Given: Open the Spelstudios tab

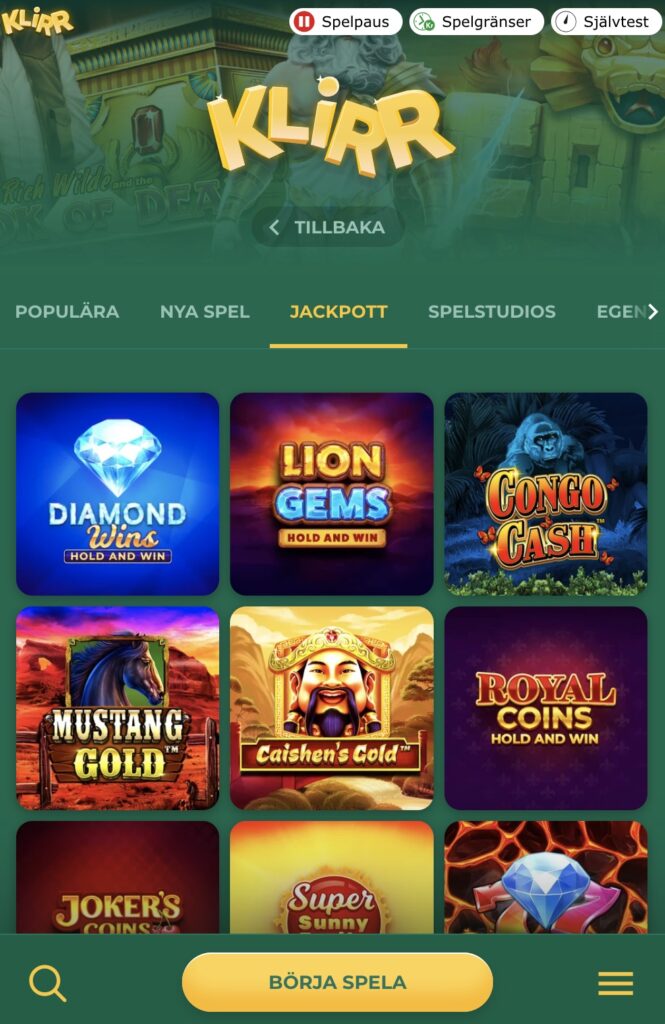Looking at the screenshot, I should click(x=492, y=312).
